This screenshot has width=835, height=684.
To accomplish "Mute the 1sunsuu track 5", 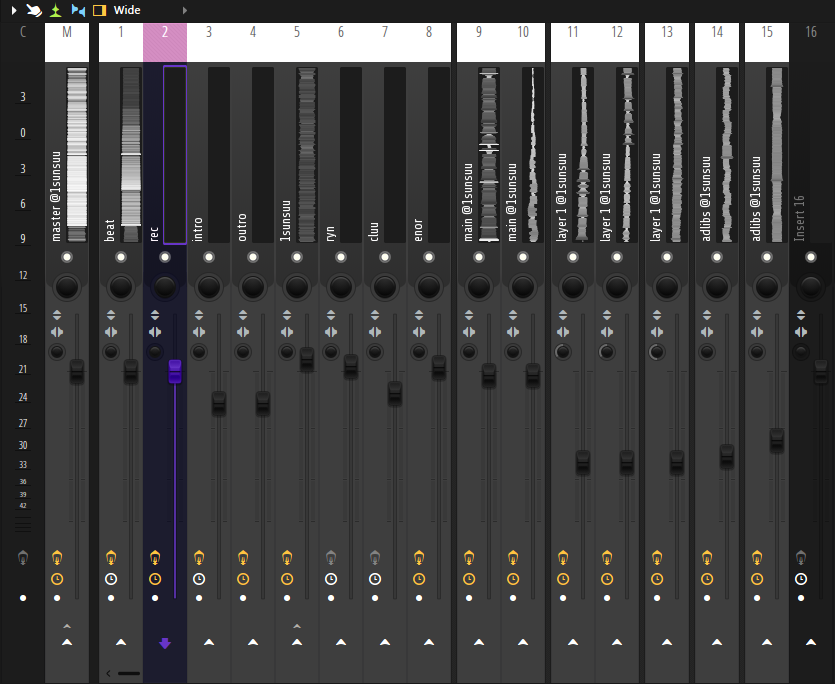I will [297, 257].
